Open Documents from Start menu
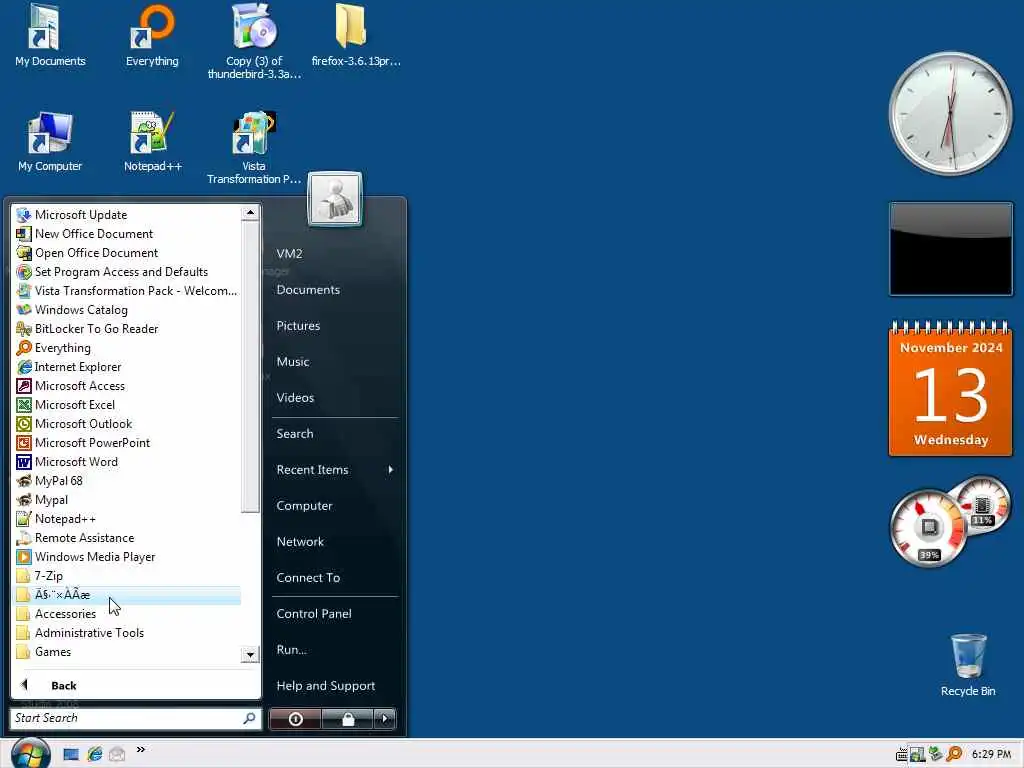The width and height of the screenshot is (1024, 768). 308,289
